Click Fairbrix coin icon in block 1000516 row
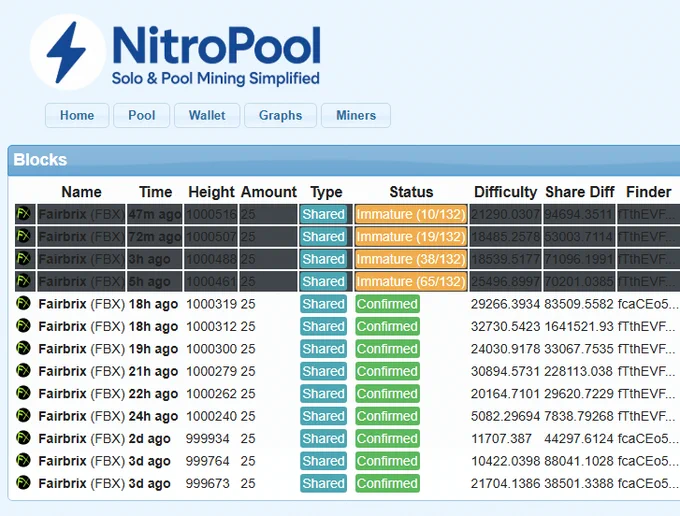680x516 pixels. (23, 214)
